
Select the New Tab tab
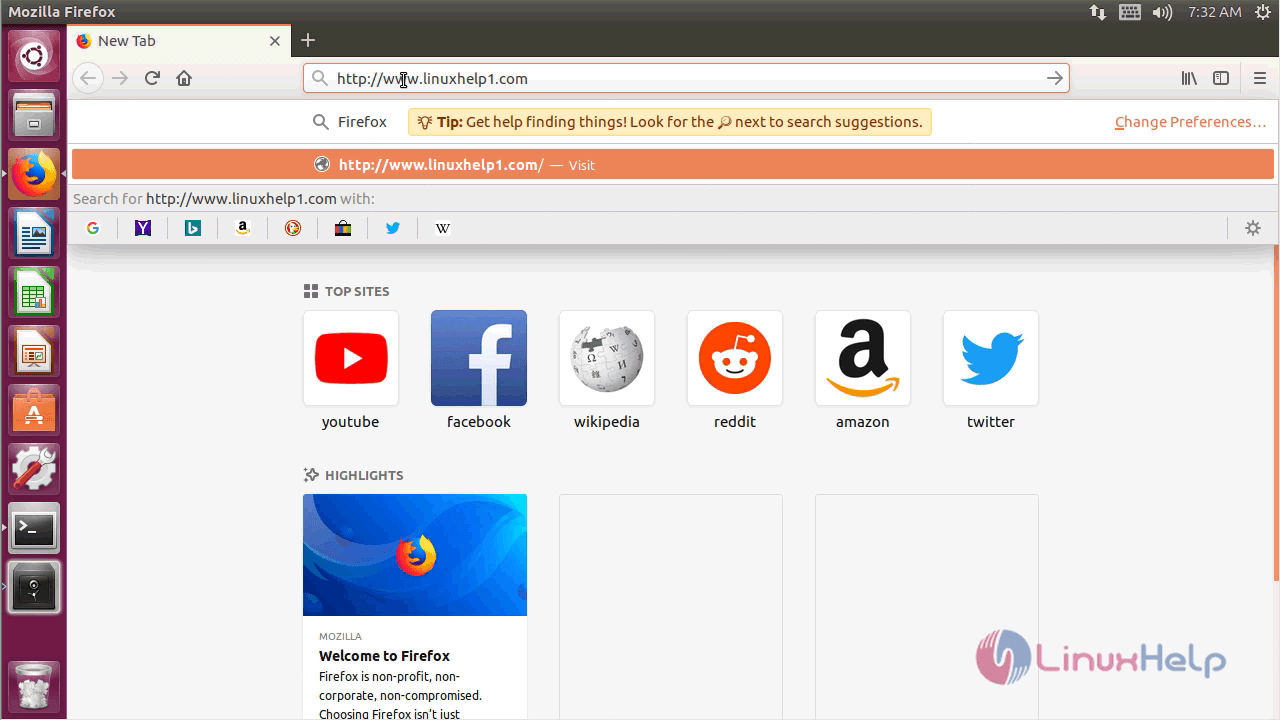[x=180, y=41]
